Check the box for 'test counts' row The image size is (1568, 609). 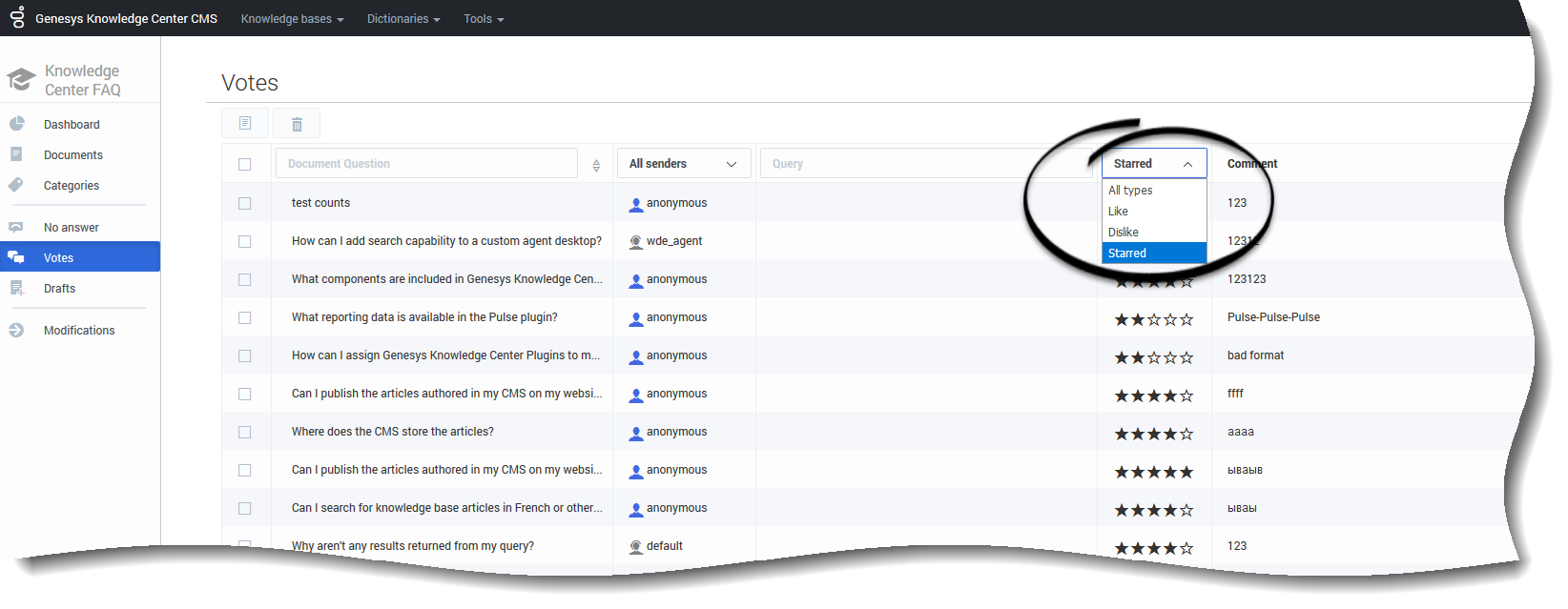245,203
